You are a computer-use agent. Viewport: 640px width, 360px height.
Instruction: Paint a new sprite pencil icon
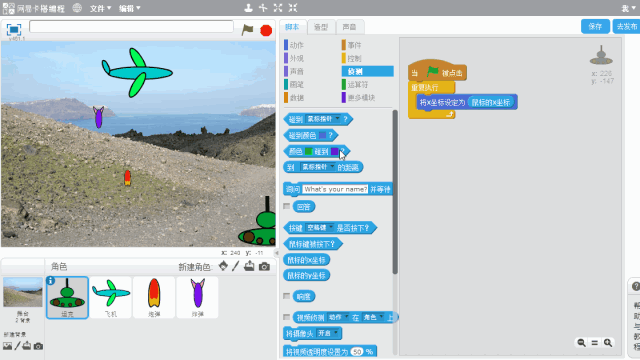(236, 266)
